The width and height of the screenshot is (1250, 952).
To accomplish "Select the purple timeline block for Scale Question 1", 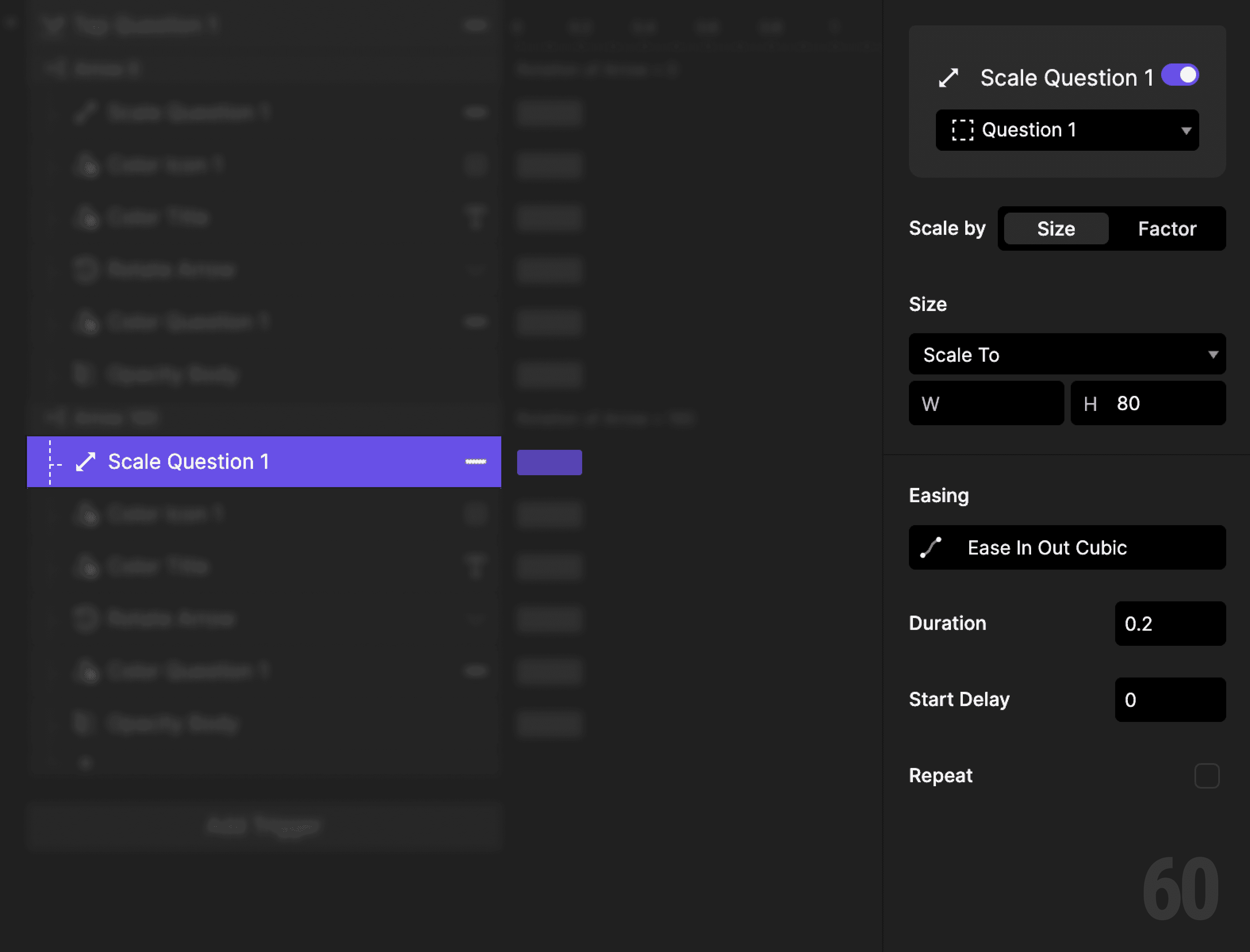I will coord(549,463).
